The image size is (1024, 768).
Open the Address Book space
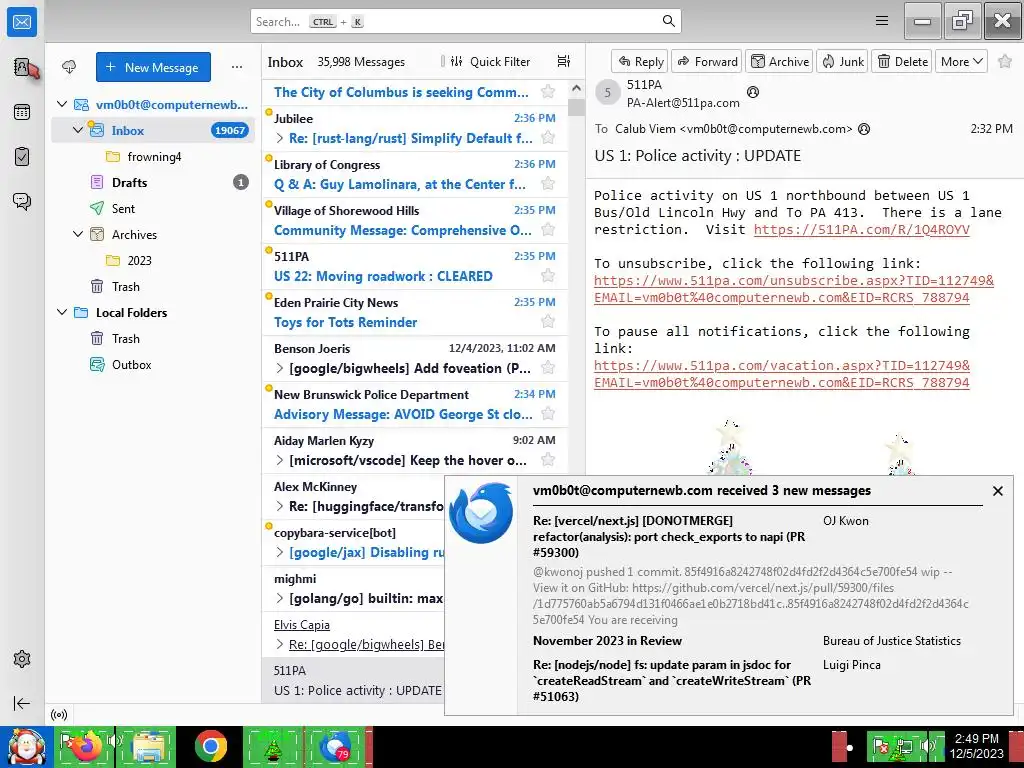point(22,67)
